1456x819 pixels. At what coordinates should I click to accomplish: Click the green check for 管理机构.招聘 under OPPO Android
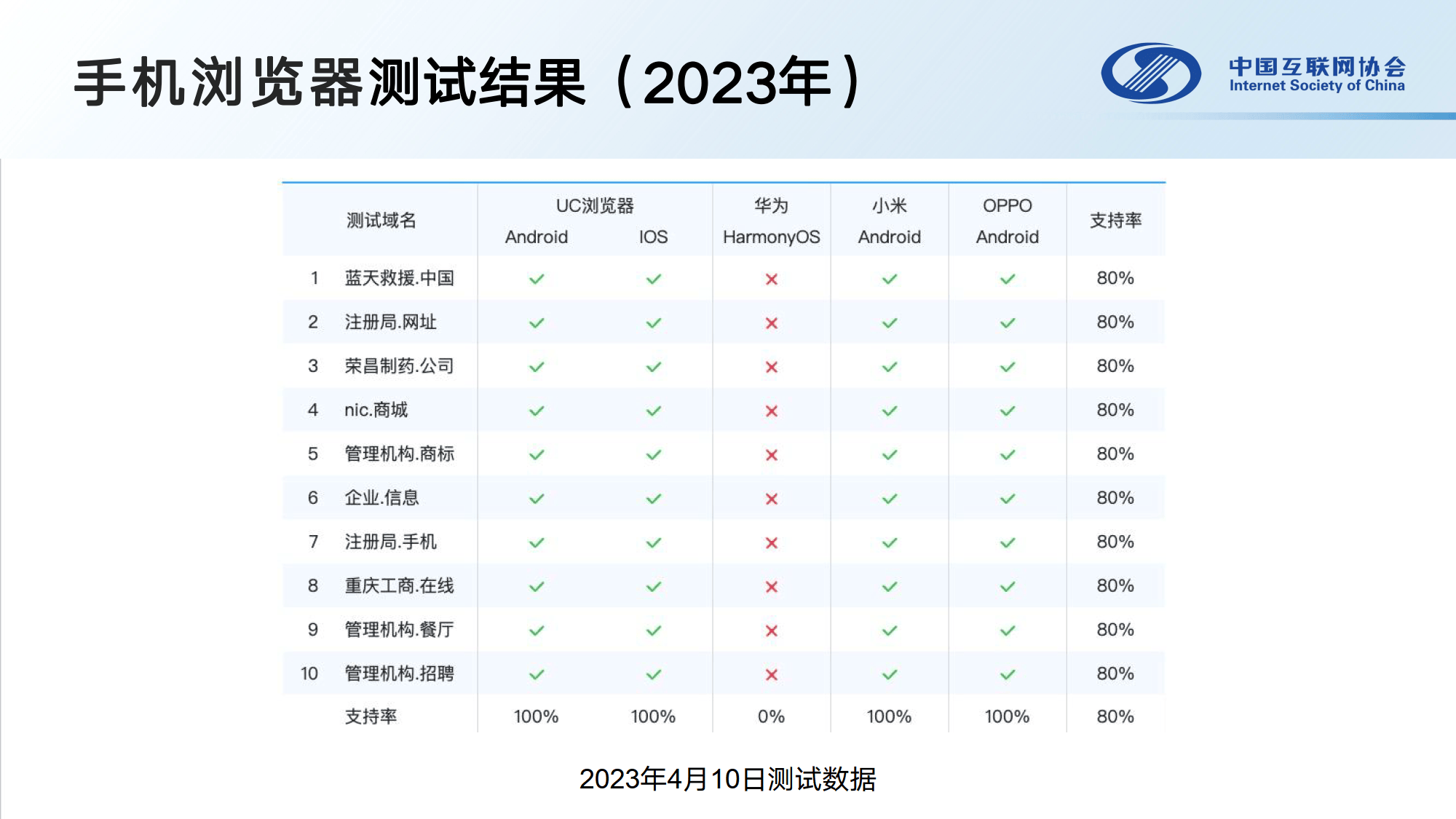1008,675
